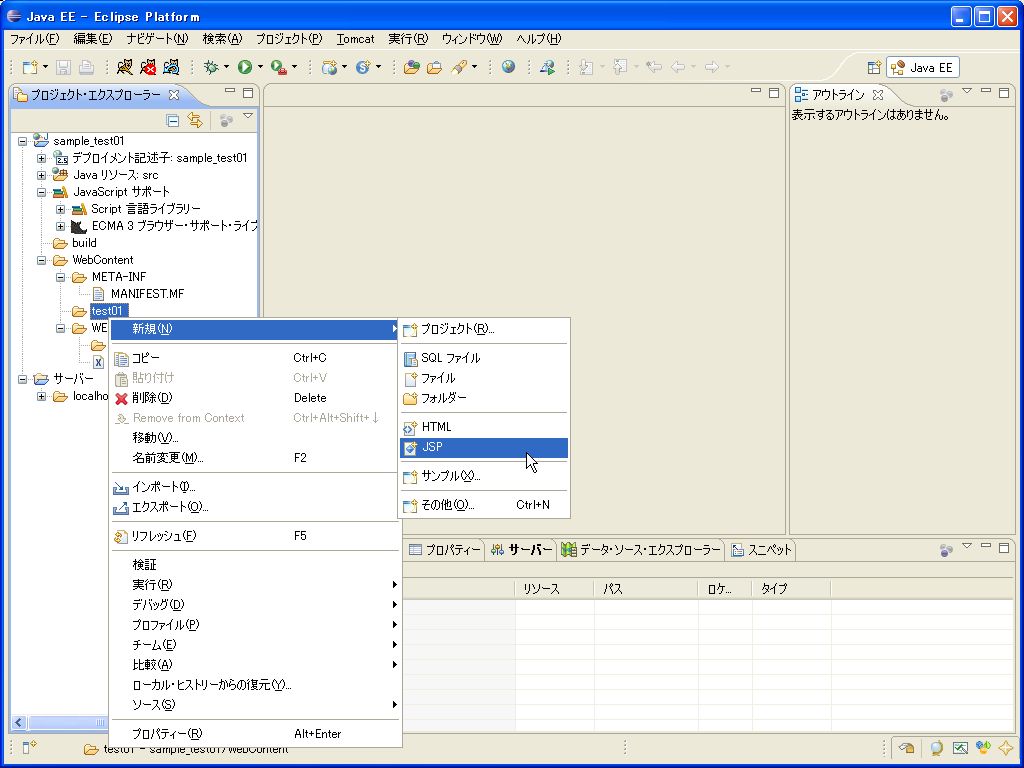Click the MANIFEST.MF file icon
Screen dimensions: 1024x768
click(x=99, y=294)
